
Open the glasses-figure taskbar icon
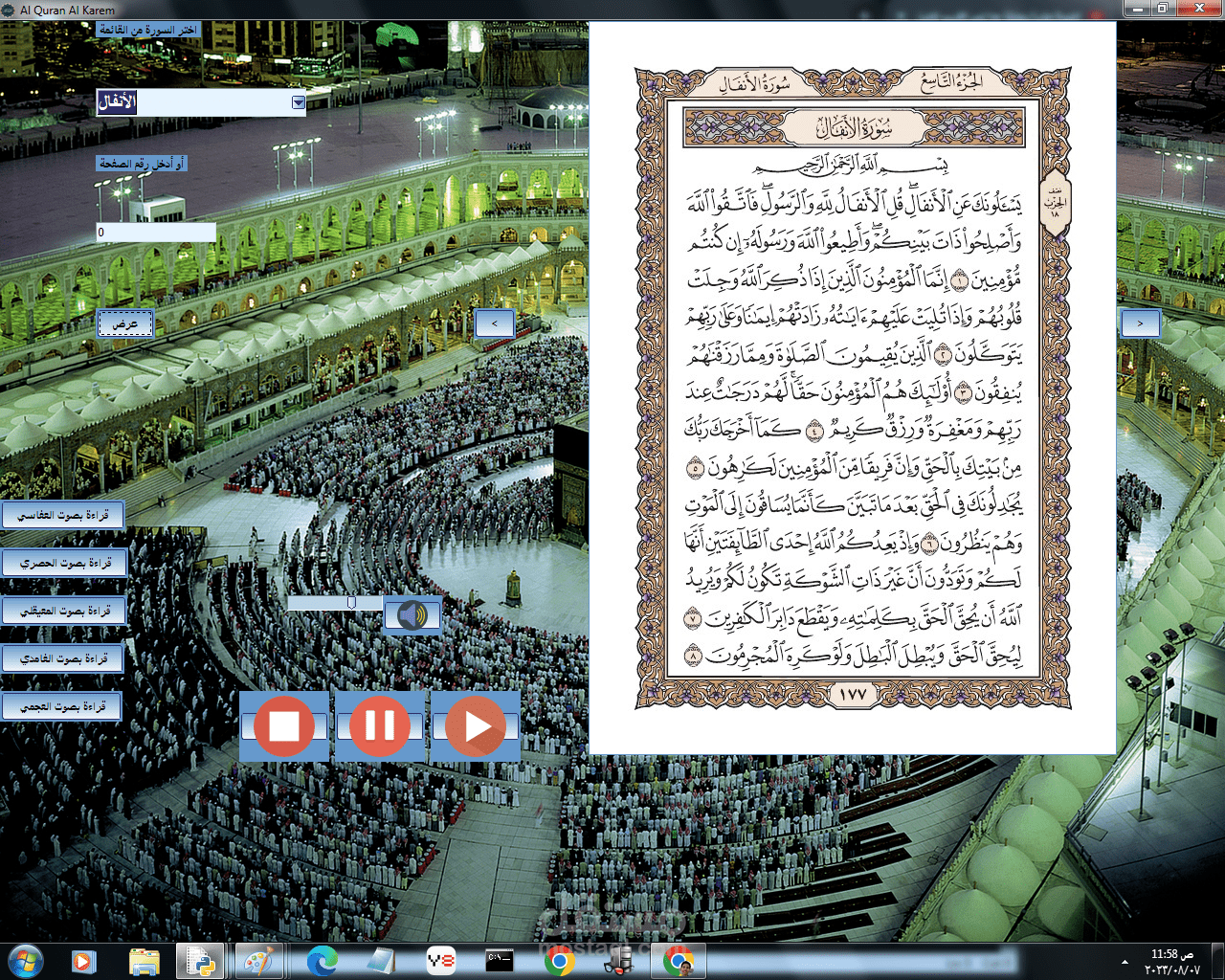(618, 961)
